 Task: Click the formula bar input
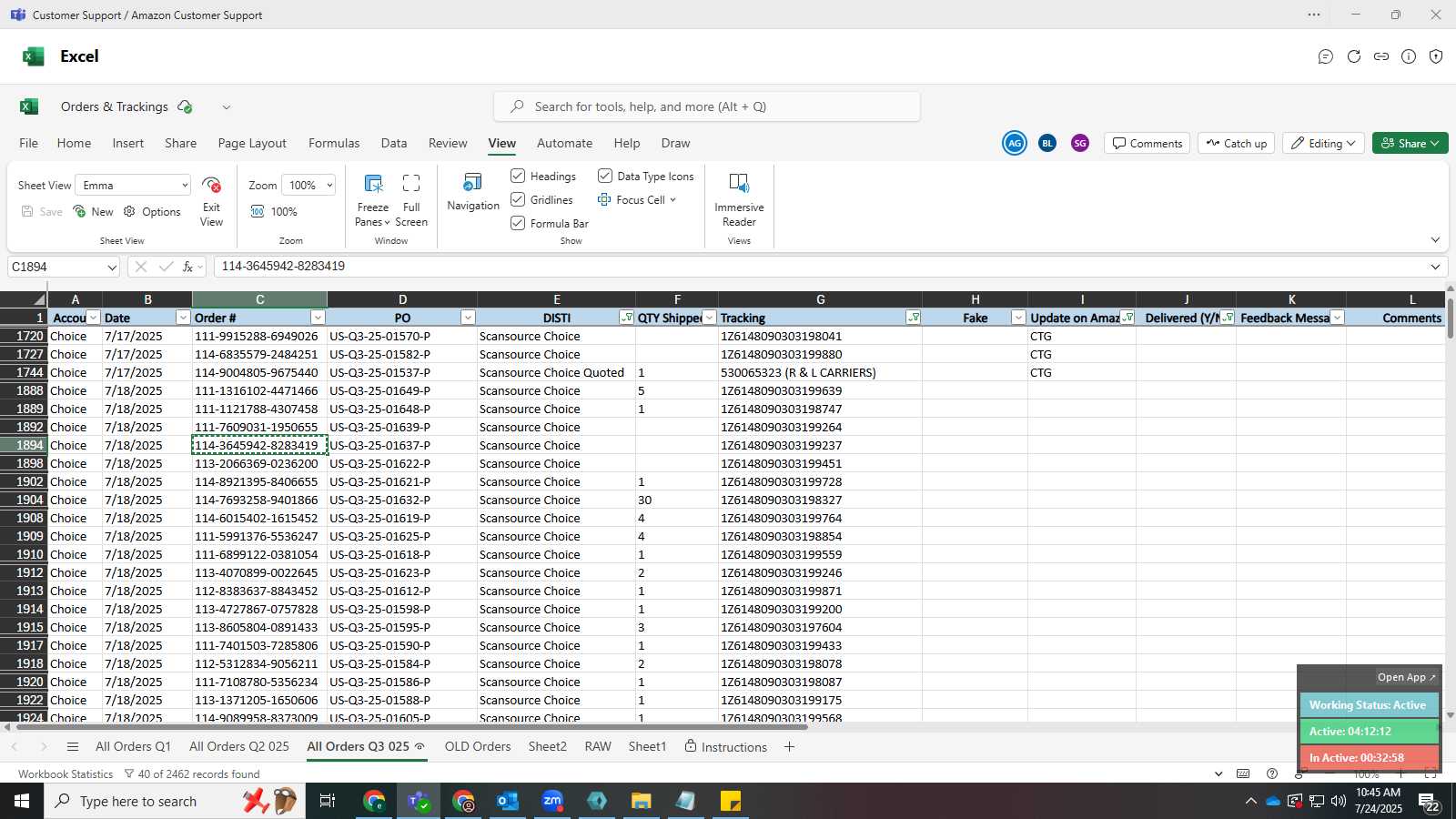(x=819, y=267)
